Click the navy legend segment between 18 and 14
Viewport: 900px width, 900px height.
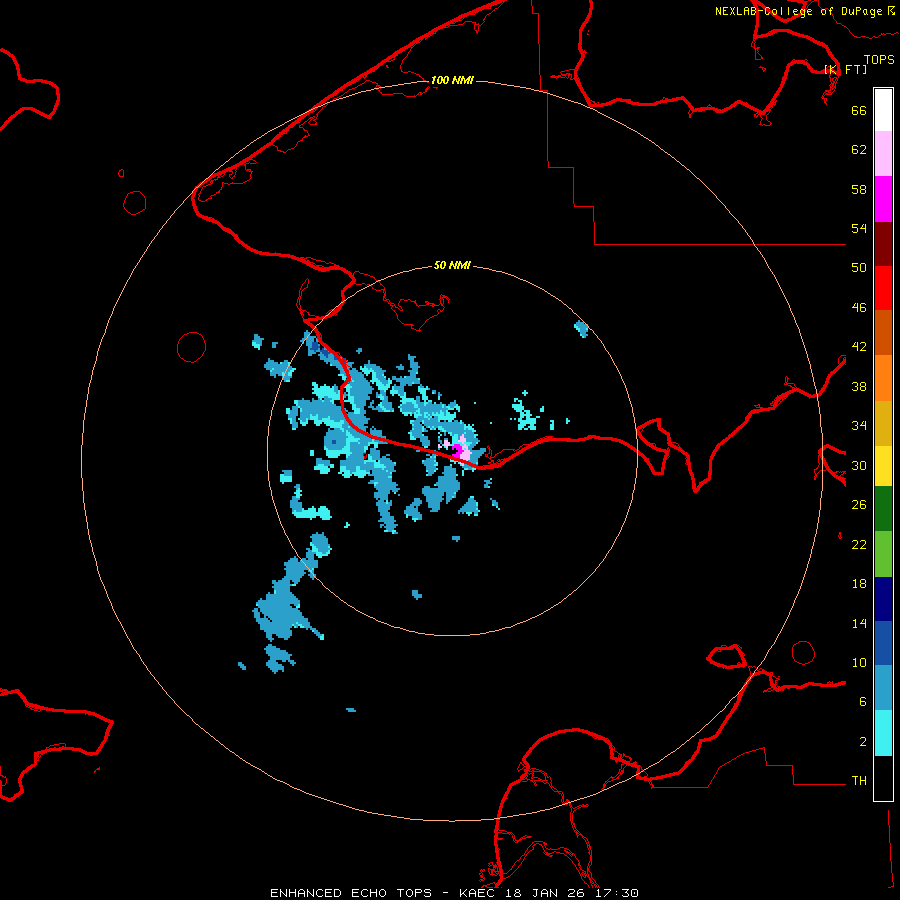[x=883, y=599]
